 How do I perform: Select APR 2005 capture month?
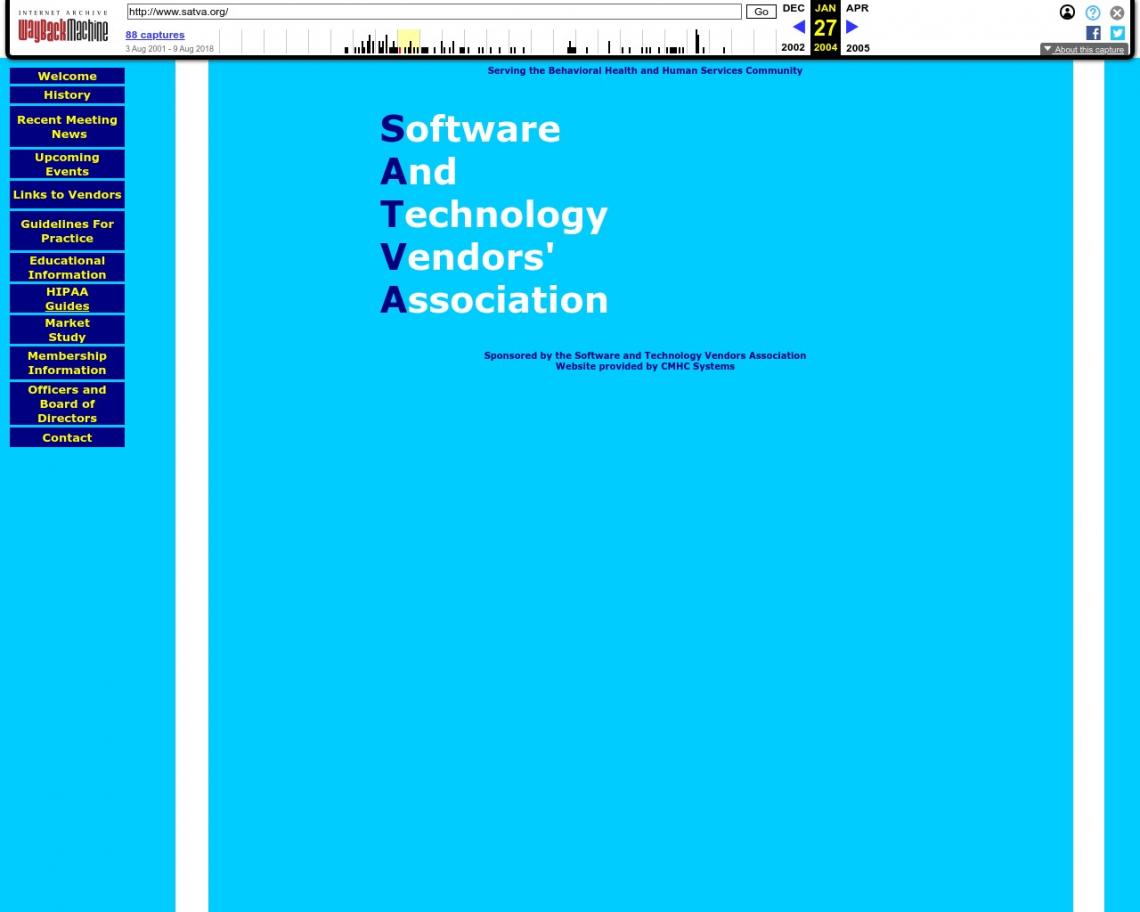857,28
